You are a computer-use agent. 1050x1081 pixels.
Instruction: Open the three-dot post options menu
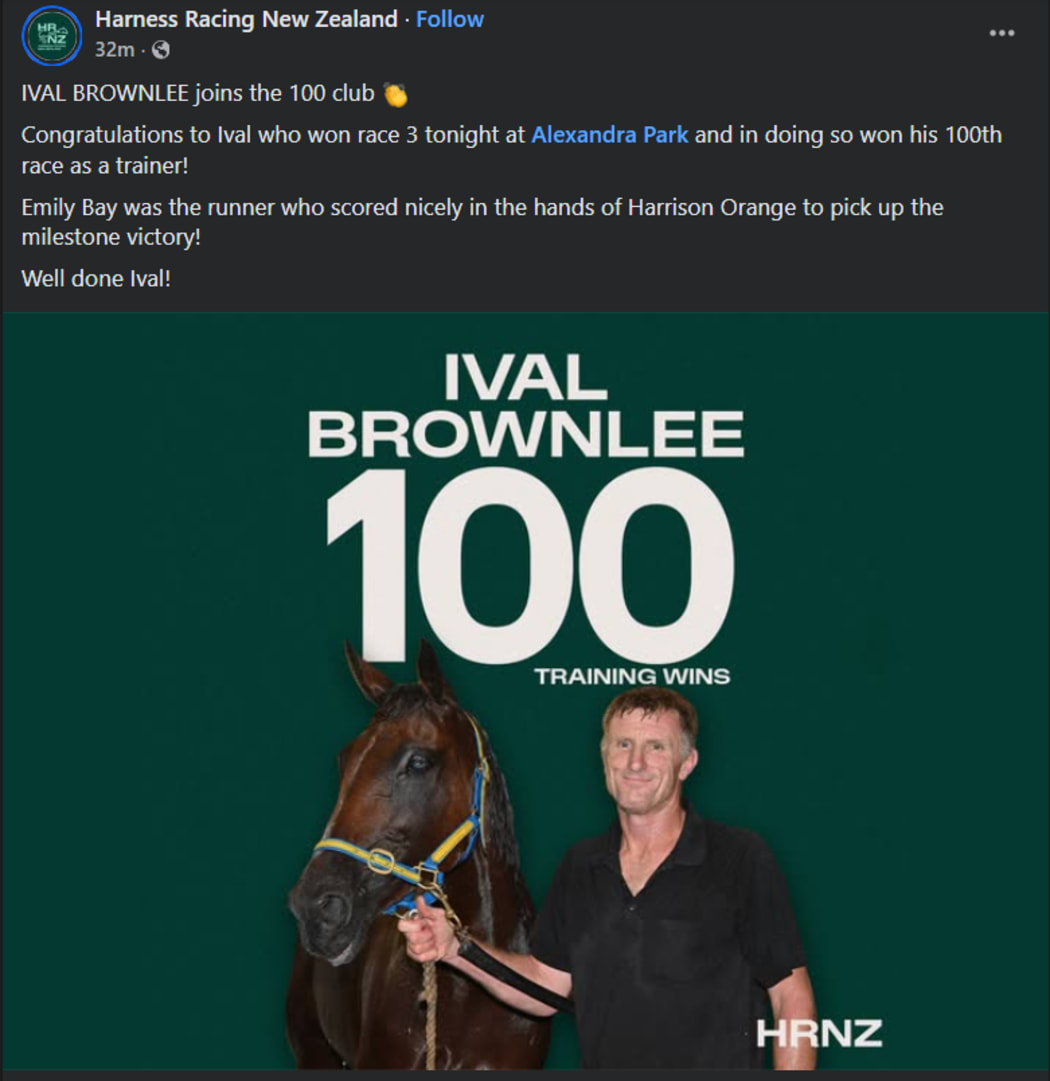1001,31
